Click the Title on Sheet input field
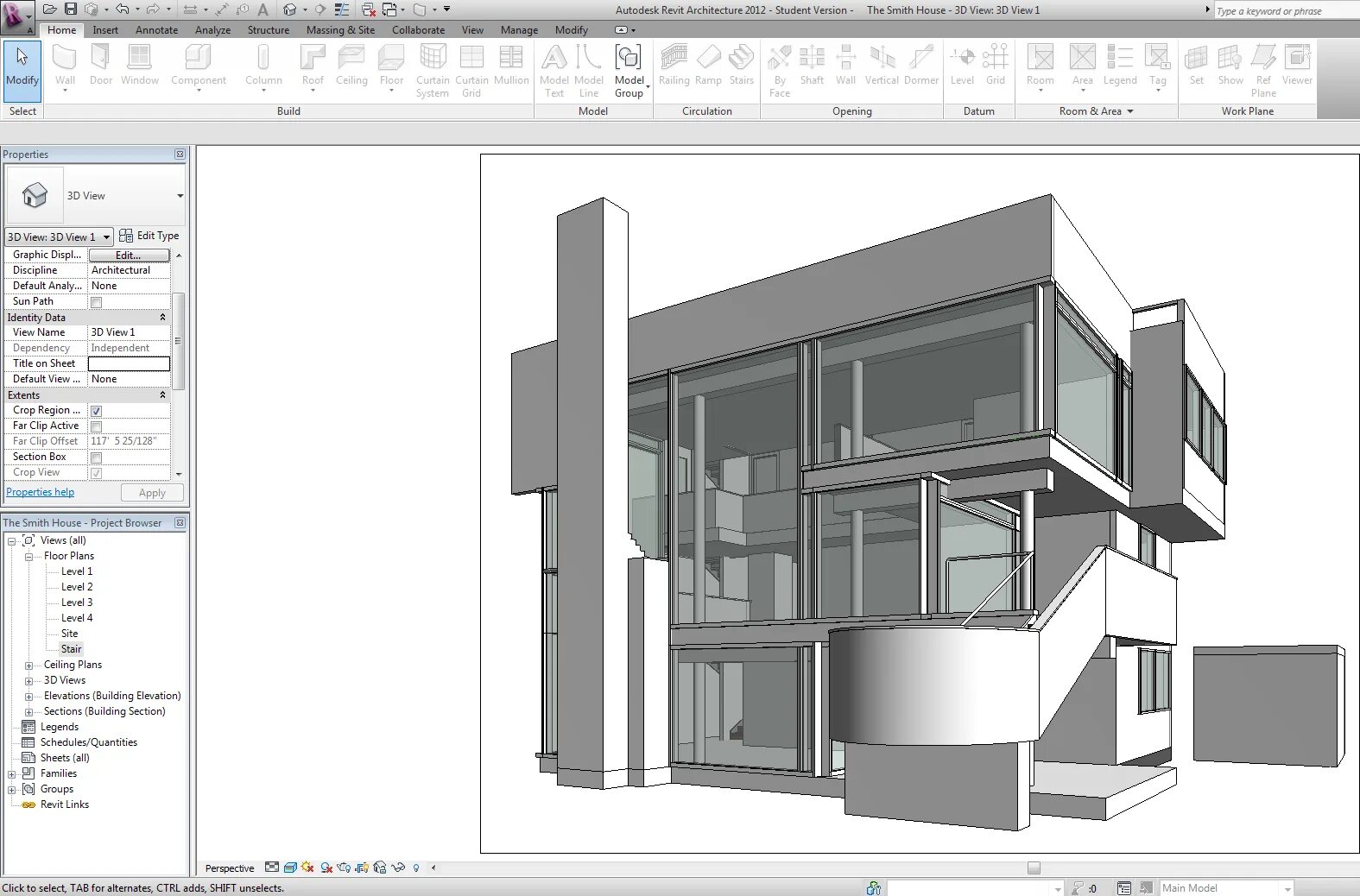The height and width of the screenshot is (896, 1360). pyautogui.click(x=129, y=363)
